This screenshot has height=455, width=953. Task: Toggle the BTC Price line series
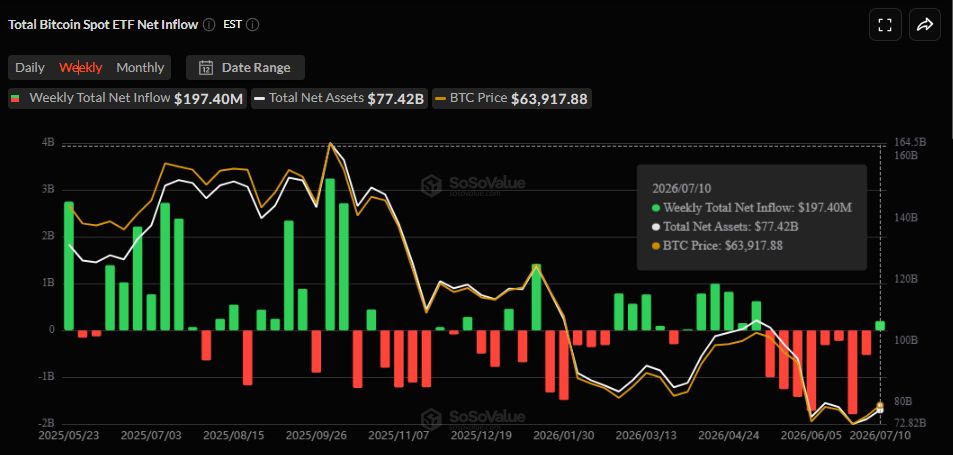click(x=512, y=98)
